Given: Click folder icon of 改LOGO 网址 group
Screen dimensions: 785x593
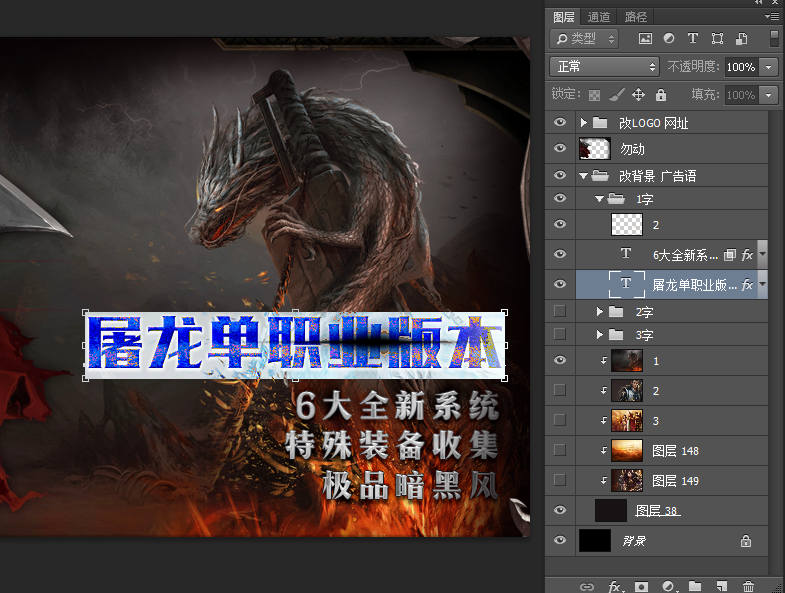Looking at the screenshot, I should (x=600, y=123).
